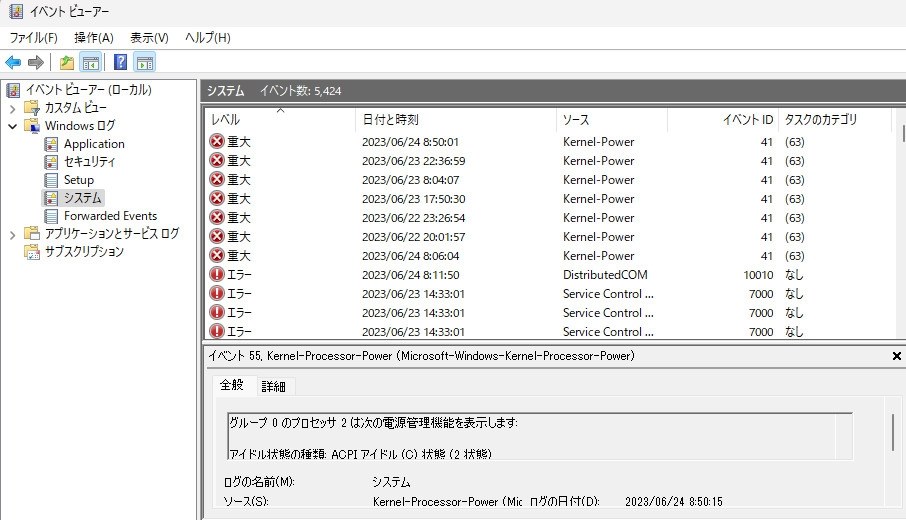Select the カスタム ビュー folder

point(76,107)
